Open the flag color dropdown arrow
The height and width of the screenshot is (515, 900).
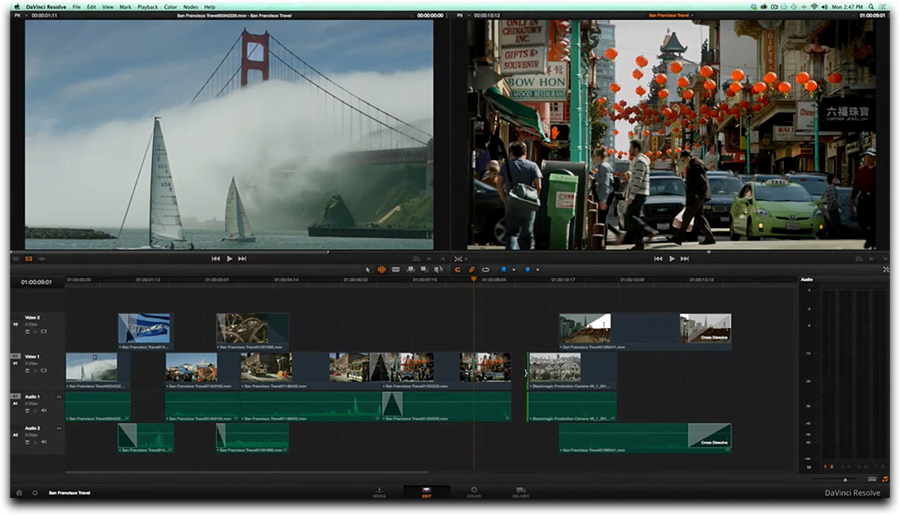pos(513,270)
